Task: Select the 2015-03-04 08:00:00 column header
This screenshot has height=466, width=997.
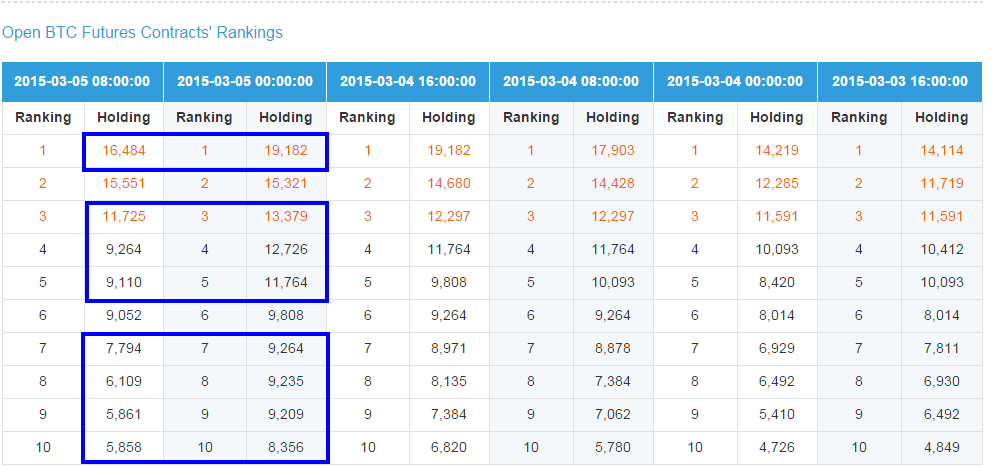Action: 571,81
